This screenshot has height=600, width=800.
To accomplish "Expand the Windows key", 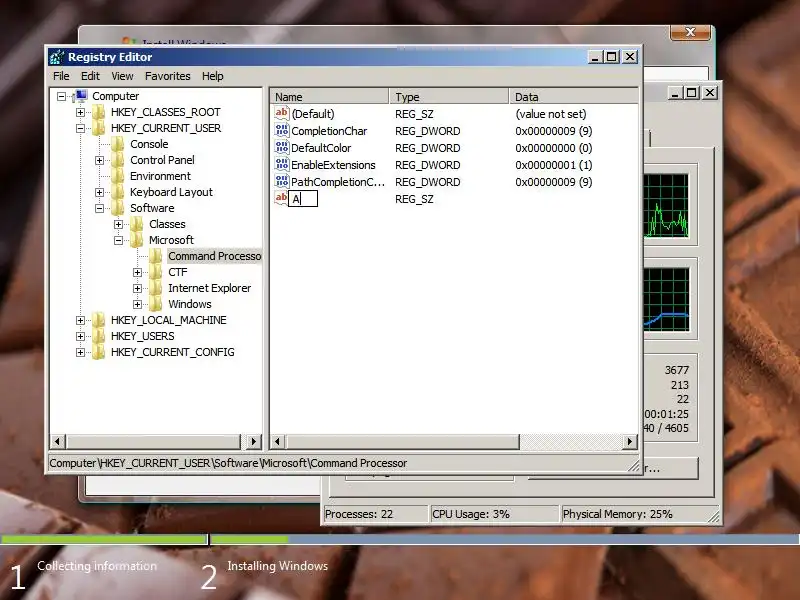I will click(x=137, y=305).
